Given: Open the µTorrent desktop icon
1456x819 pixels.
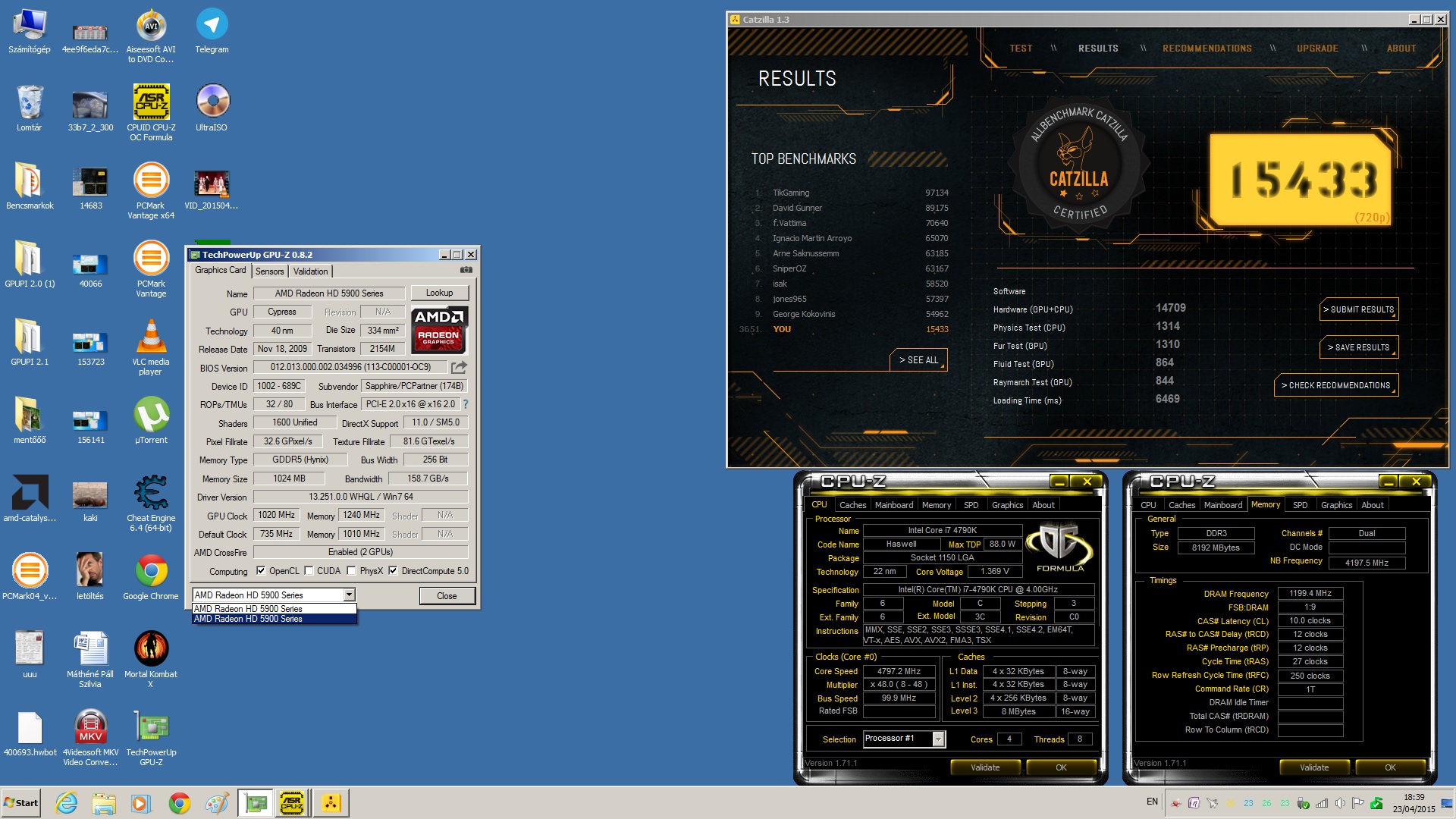Looking at the screenshot, I should point(151,421).
